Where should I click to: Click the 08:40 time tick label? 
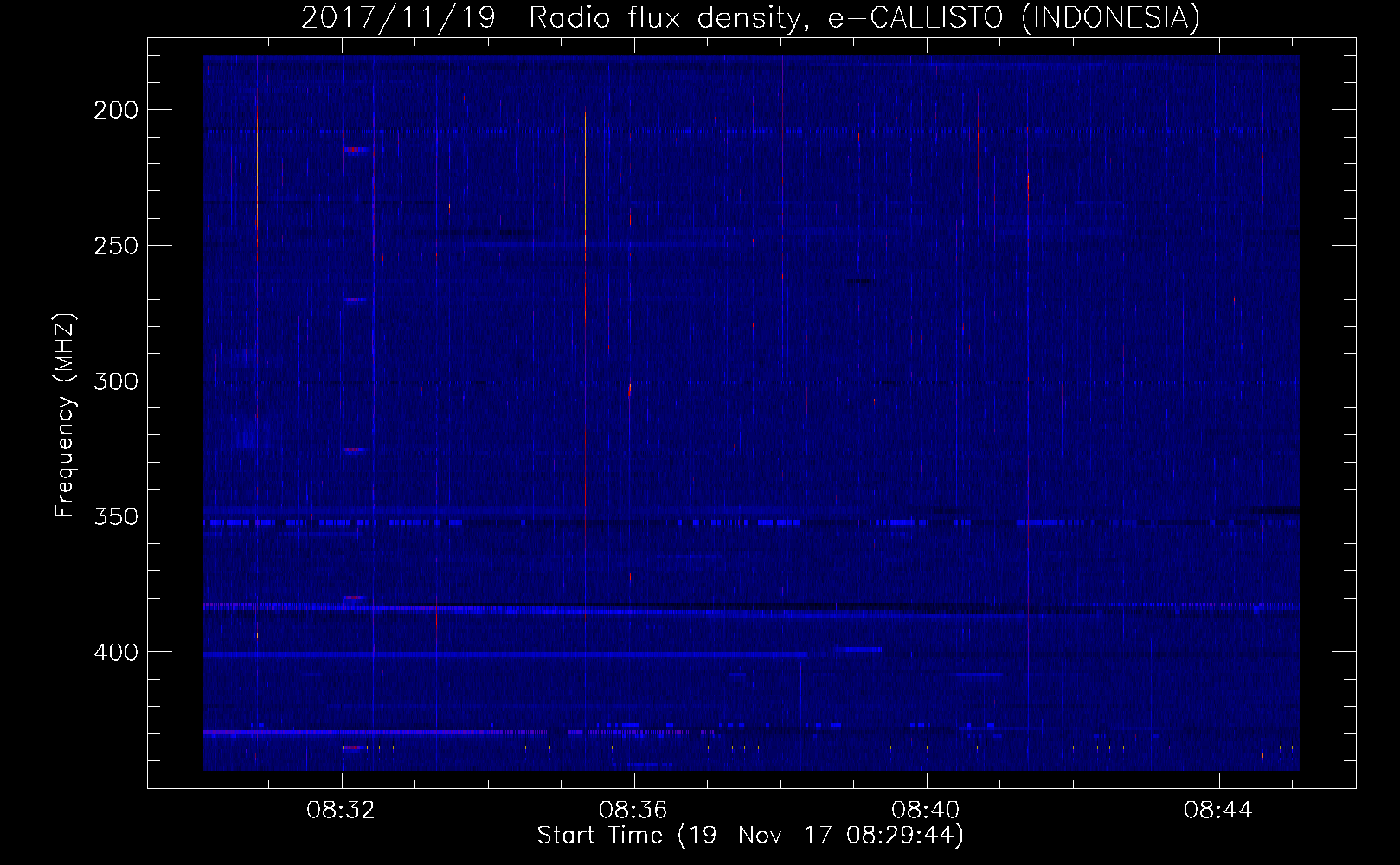pos(927,811)
